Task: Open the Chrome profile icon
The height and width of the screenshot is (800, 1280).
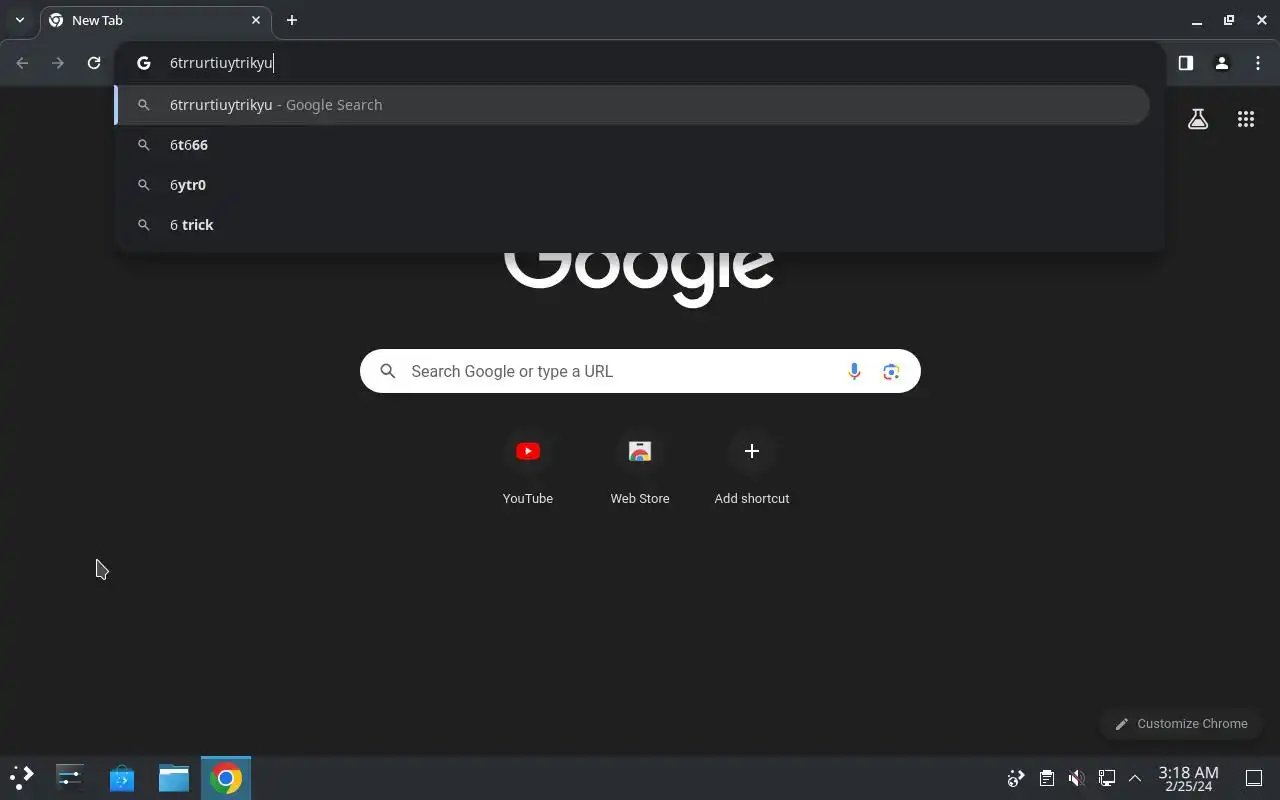Action: coord(1221,63)
